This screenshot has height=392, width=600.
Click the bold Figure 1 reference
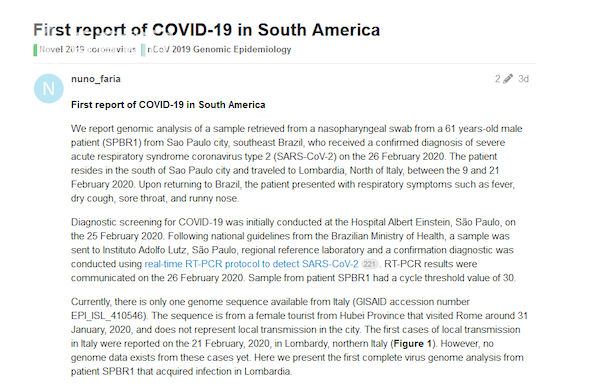pyautogui.click(x=412, y=343)
